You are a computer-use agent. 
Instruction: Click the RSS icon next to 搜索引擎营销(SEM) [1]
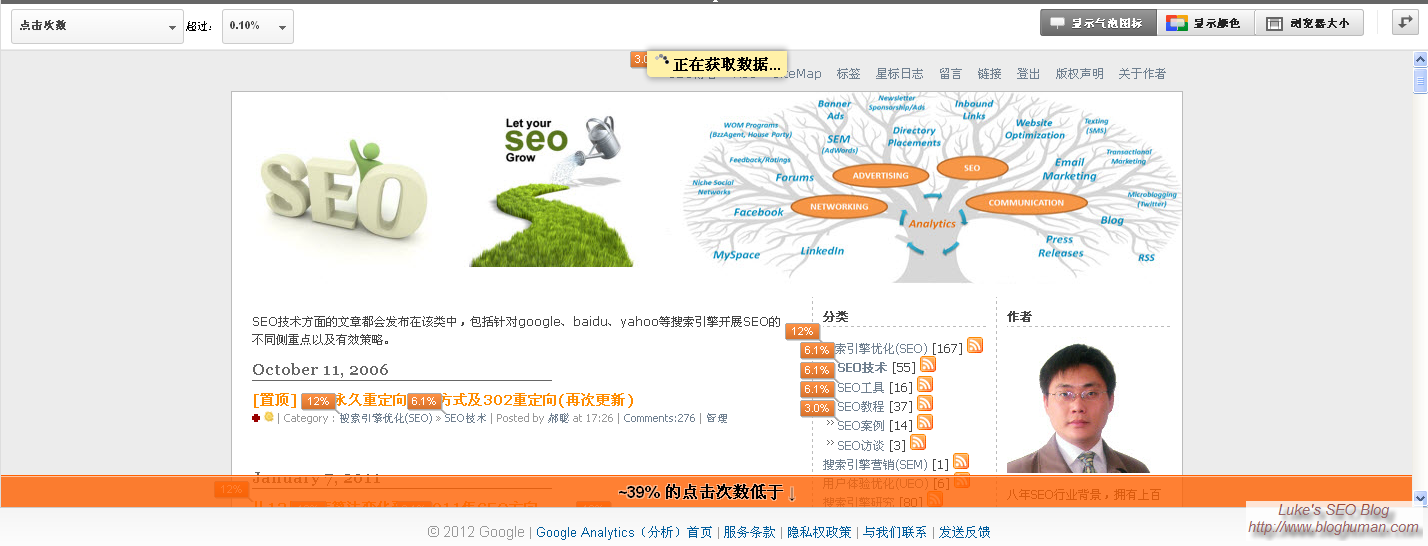point(961,461)
